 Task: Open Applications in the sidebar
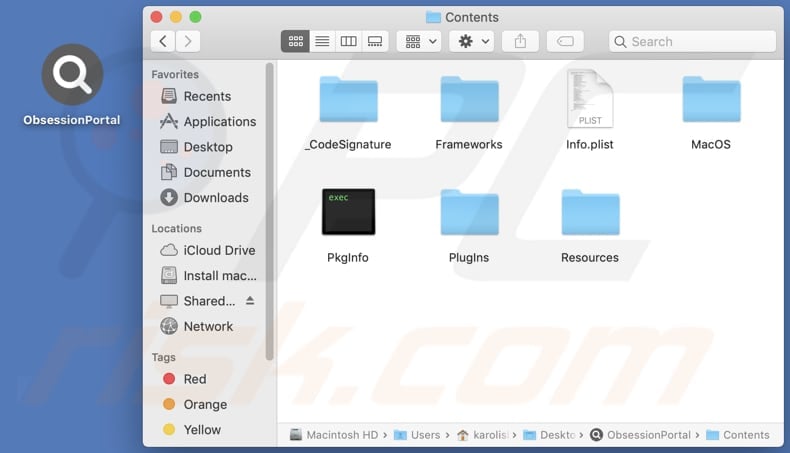point(219,121)
